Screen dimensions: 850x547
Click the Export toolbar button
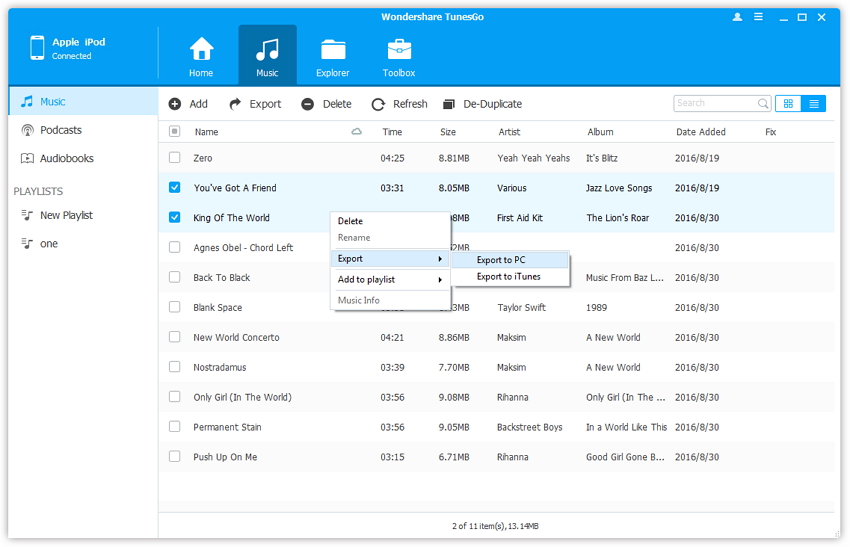click(x=255, y=104)
